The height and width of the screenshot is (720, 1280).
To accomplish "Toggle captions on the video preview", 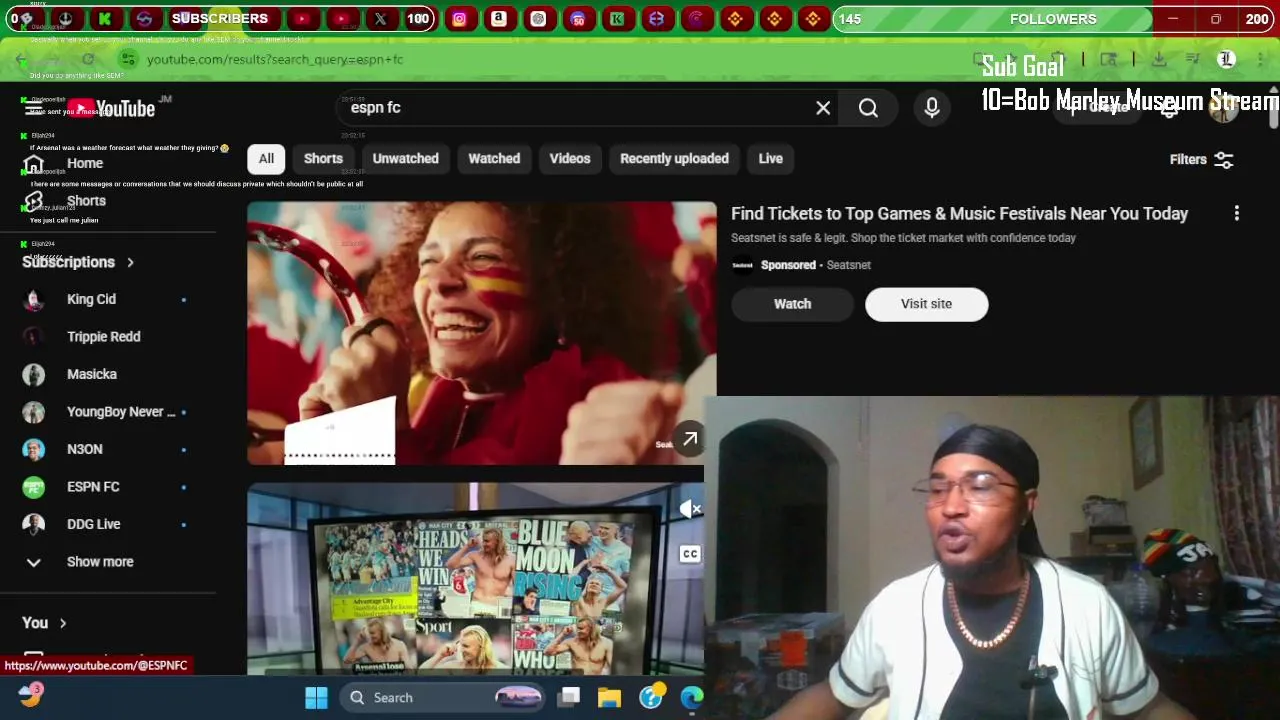I will (690, 554).
